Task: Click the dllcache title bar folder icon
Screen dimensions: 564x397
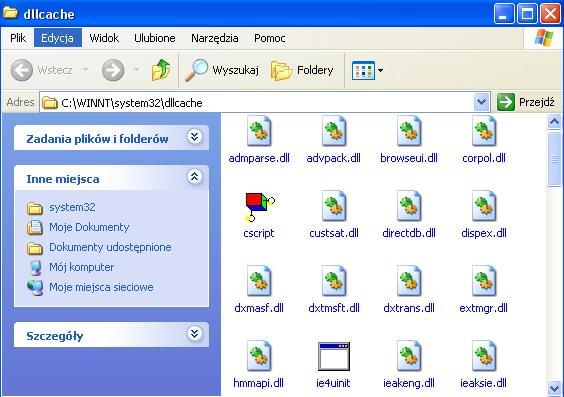Action: (10, 13)
